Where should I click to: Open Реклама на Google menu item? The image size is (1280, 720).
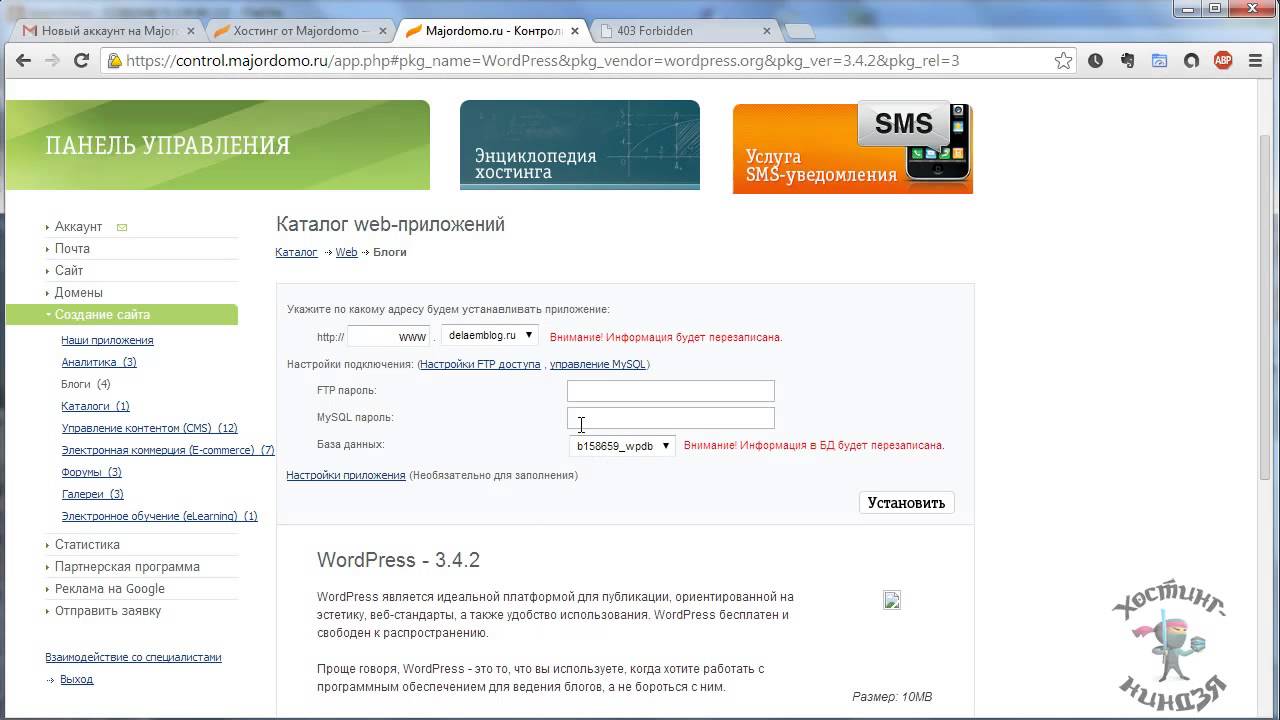110,589
